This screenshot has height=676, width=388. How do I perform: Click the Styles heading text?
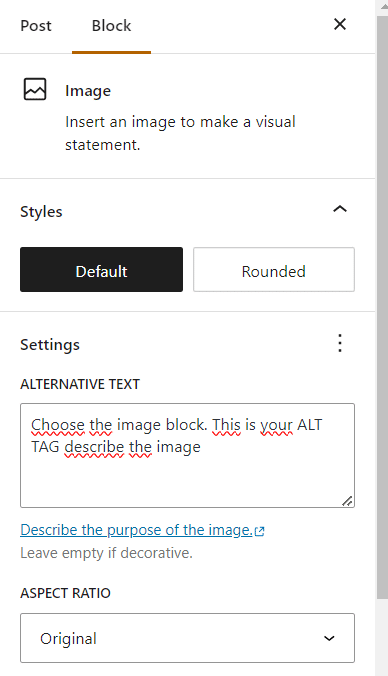(x=41, y=212)
